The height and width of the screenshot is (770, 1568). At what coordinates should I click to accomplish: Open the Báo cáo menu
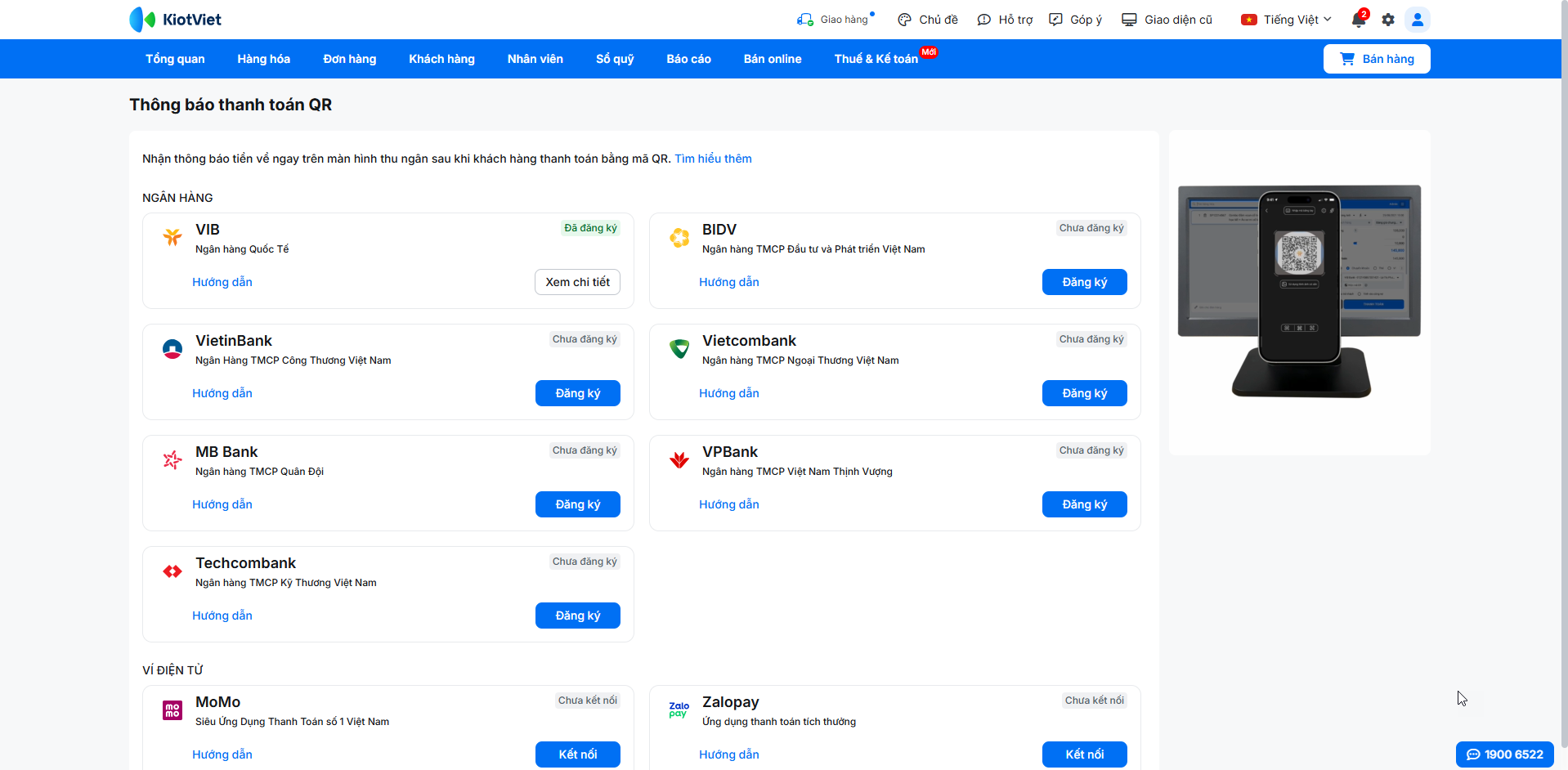point(689,59)
